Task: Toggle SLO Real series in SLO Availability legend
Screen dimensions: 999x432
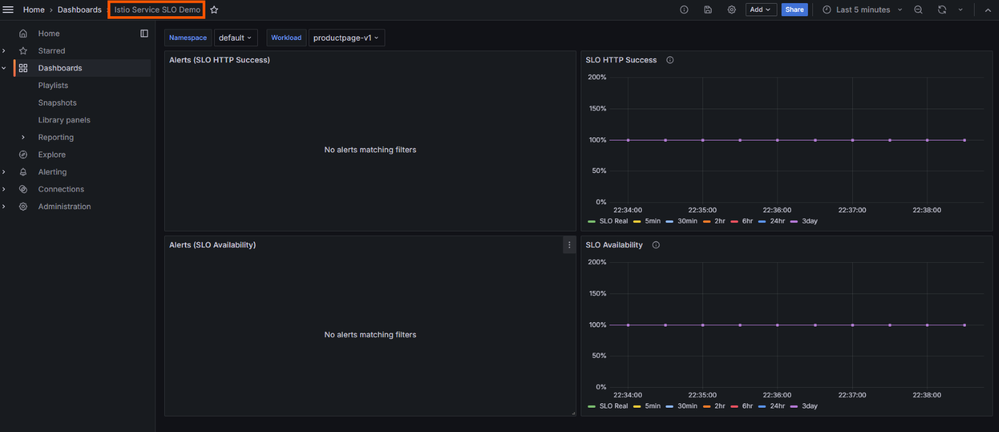Action: (613, 406)
